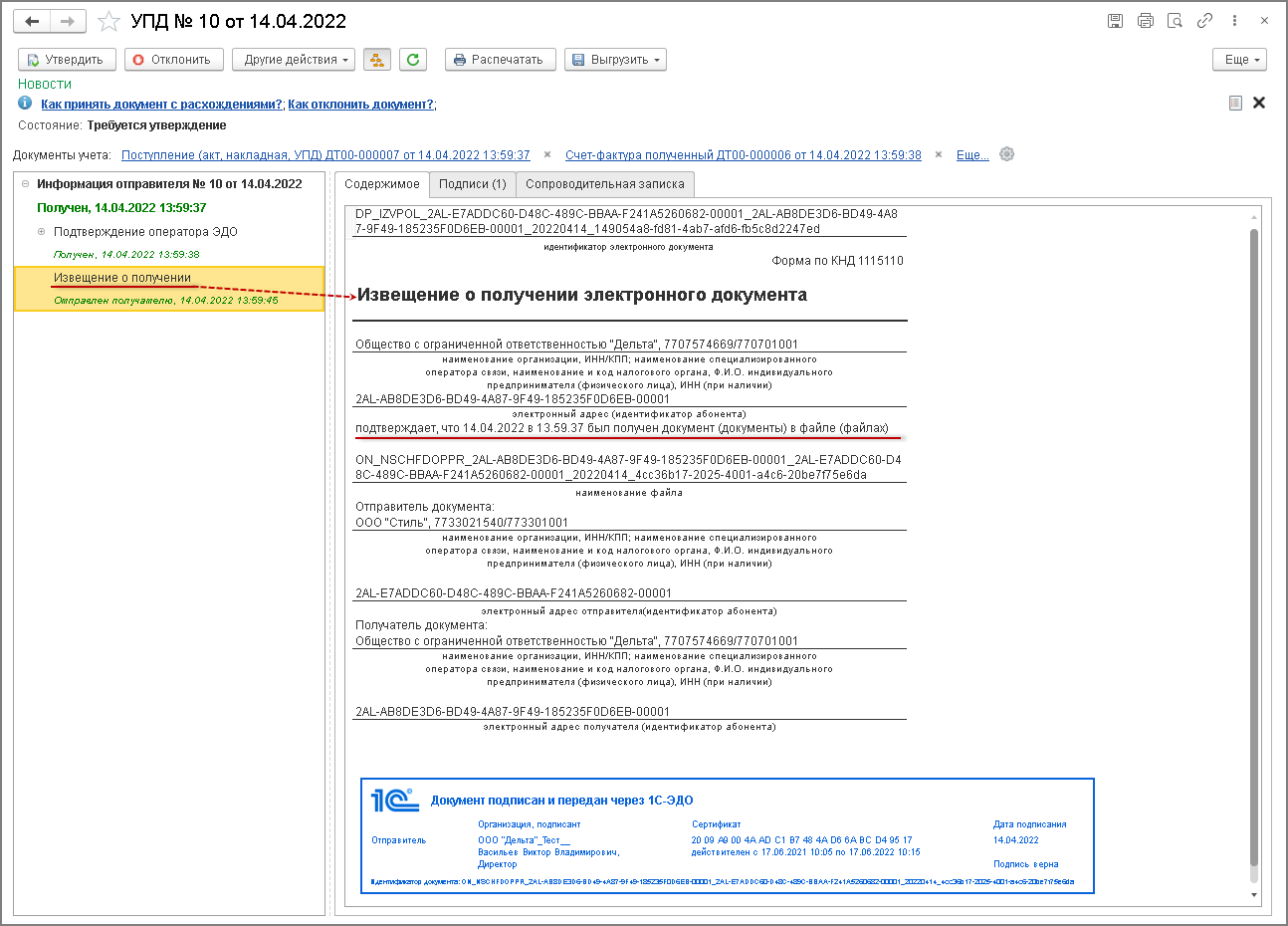
Task: Open Поступление (акт, накладная, УПД) ДТ00-000007 link
Action: click(x=325, y=155)
